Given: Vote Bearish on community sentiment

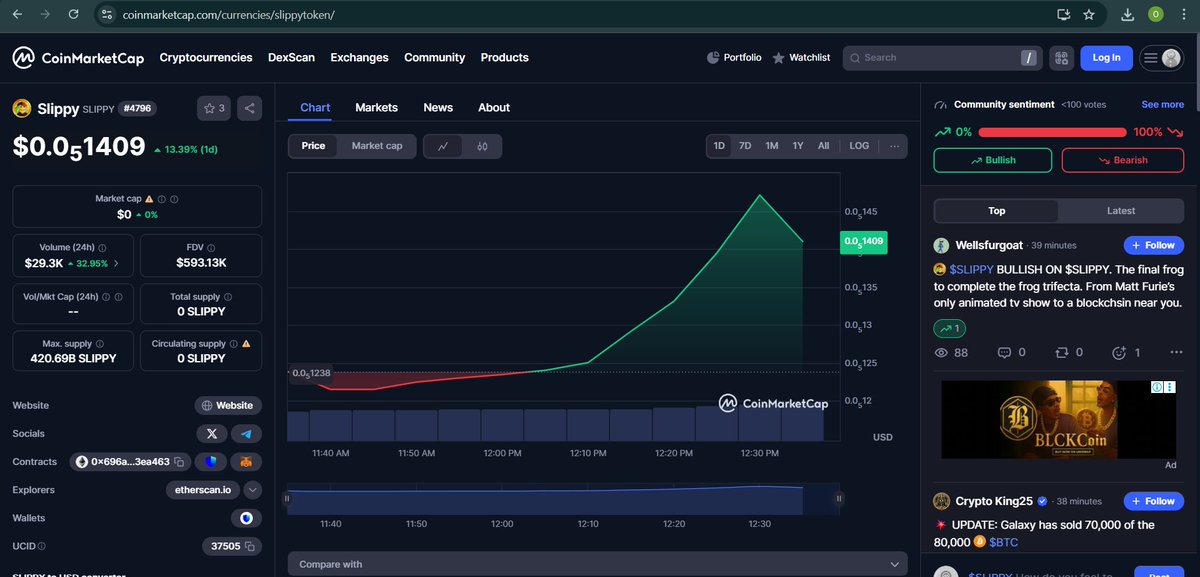Looking at the screenshot, I should tap(1122, 160).
